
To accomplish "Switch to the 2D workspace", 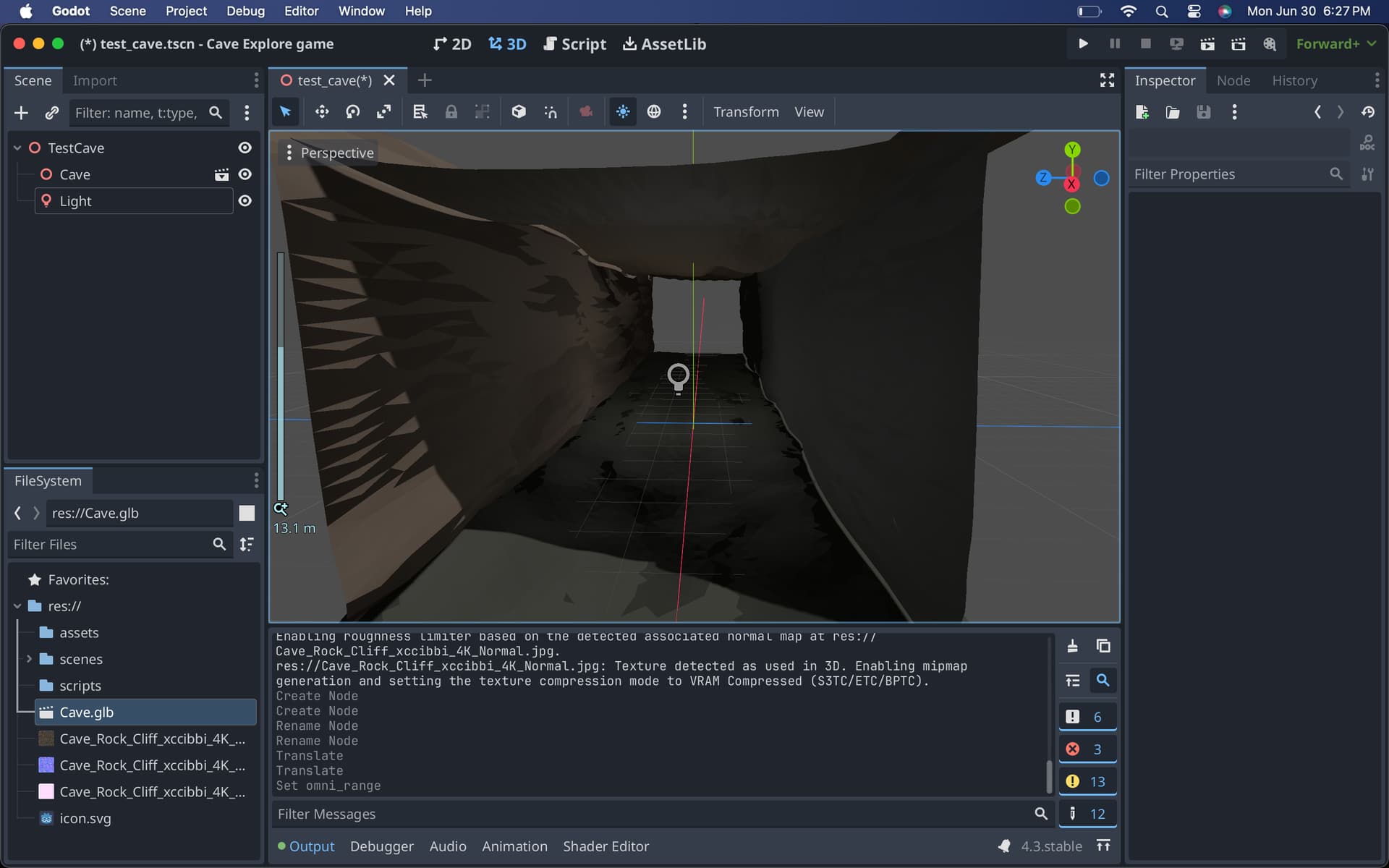I will pos(452,44).
